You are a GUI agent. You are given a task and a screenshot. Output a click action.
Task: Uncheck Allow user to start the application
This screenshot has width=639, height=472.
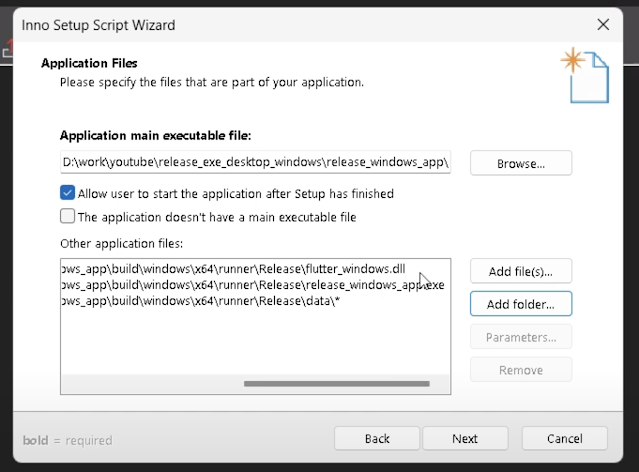(68, 193)
